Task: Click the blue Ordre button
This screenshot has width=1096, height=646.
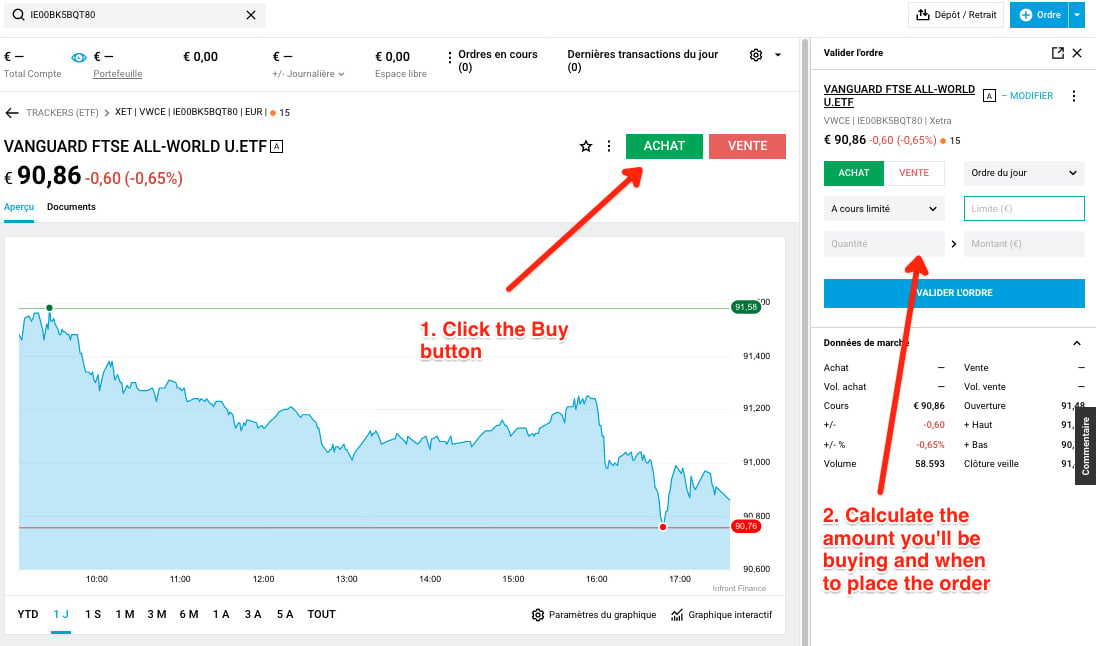Action: [1039, 15]
